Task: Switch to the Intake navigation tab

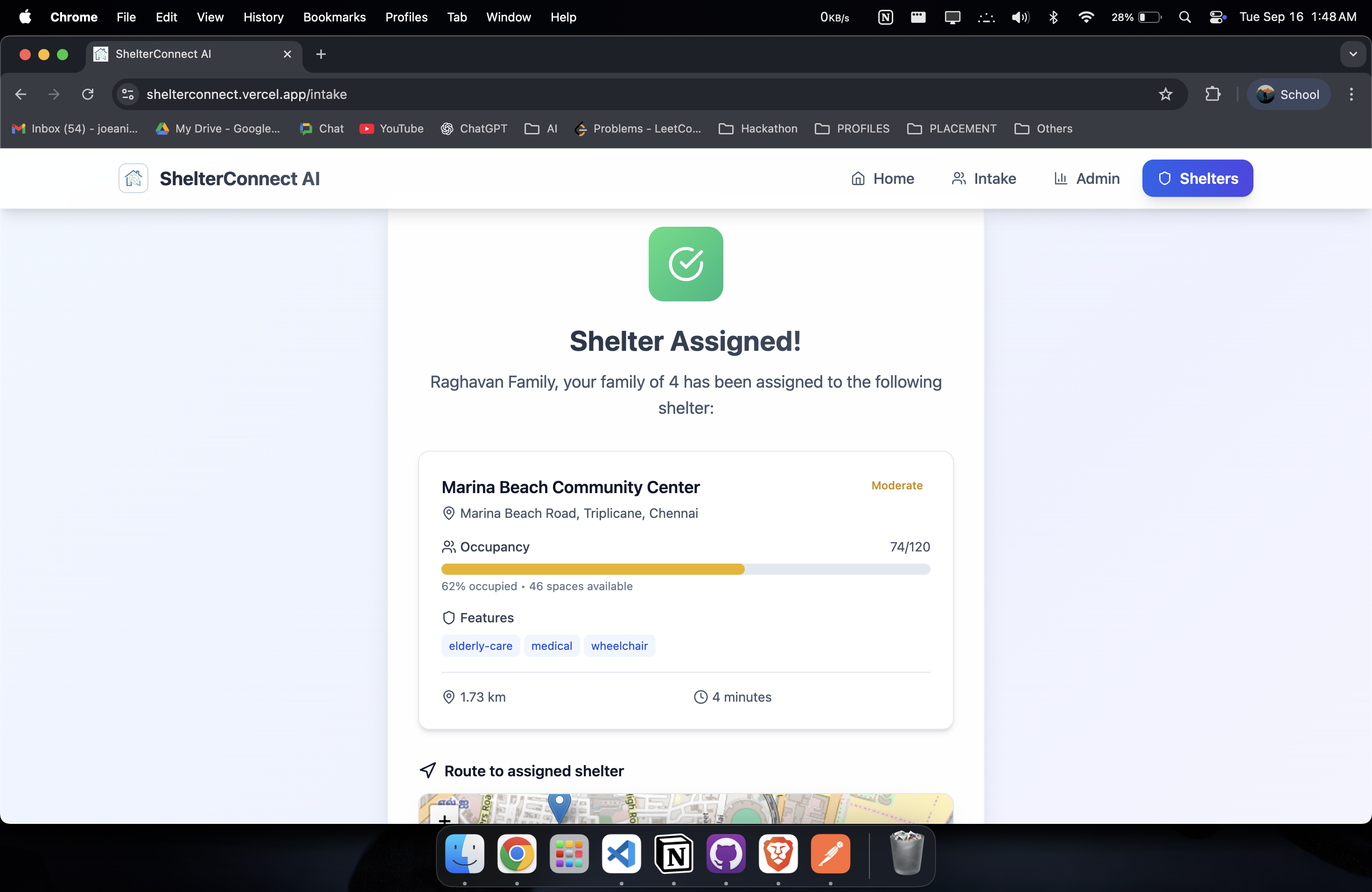Action: tap(983, 179)
